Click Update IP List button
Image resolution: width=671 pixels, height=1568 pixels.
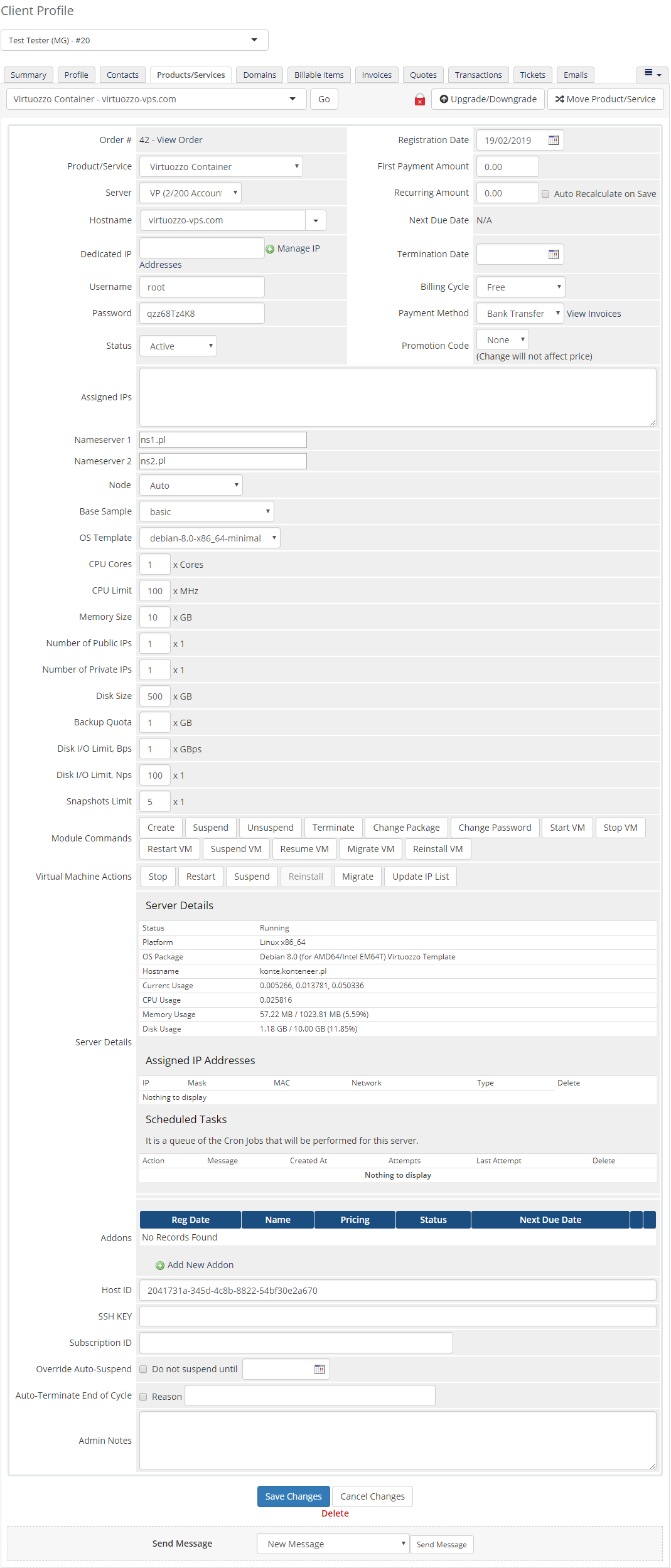421,877
